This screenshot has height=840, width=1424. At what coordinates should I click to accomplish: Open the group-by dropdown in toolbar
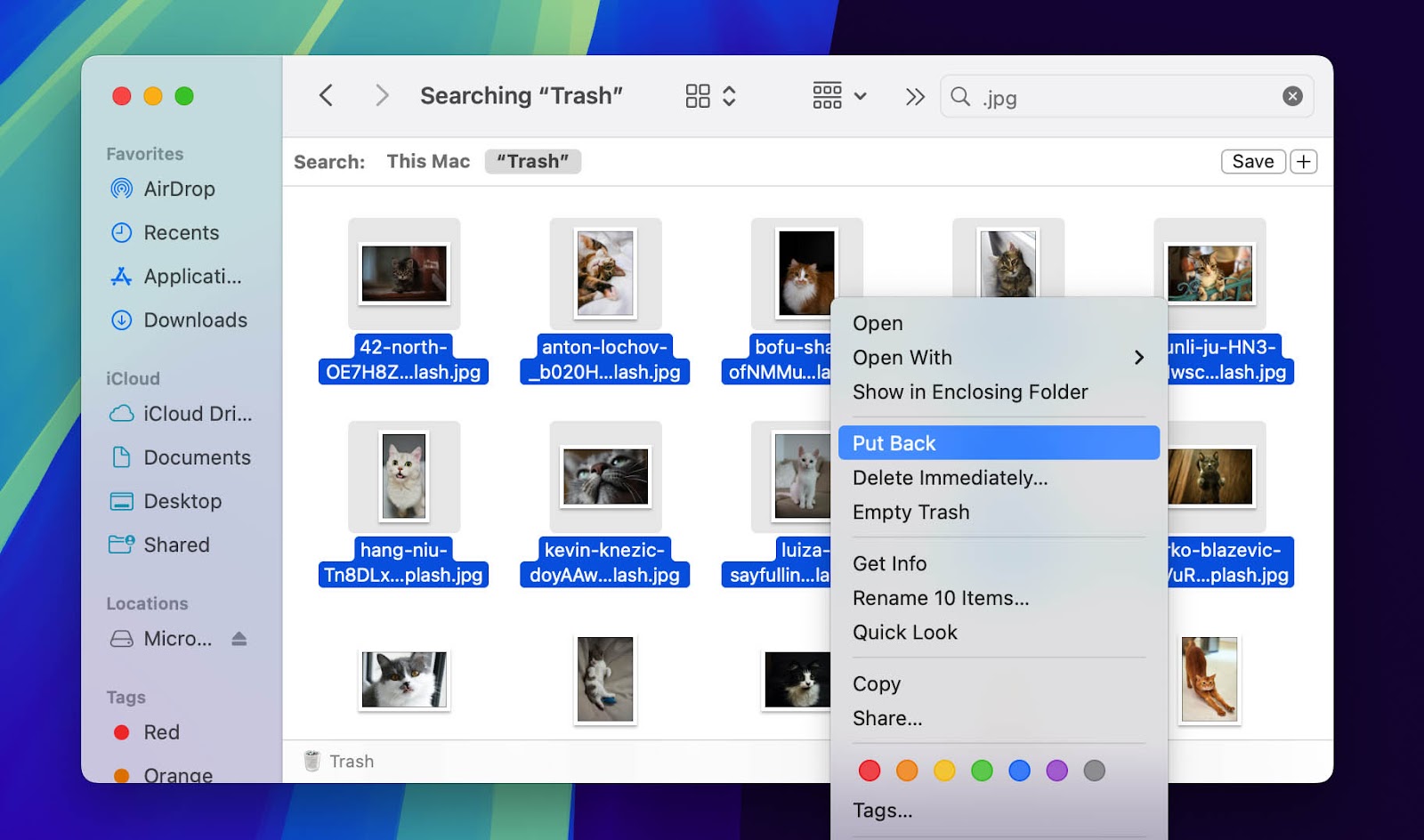(x=839, y=95)
